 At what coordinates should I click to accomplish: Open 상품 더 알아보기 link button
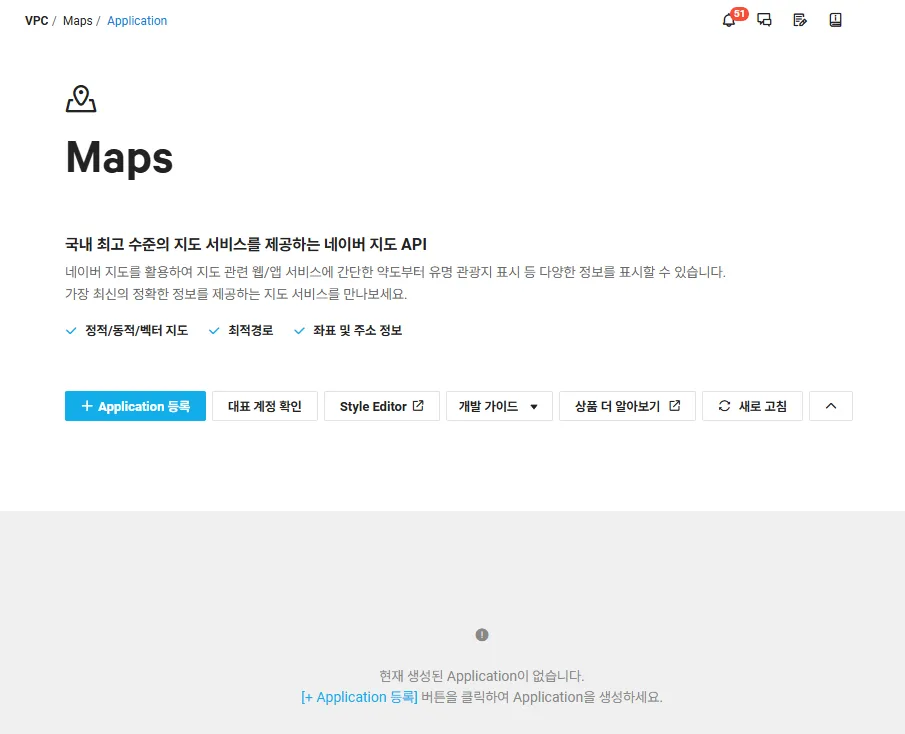(x=627, y=406)
